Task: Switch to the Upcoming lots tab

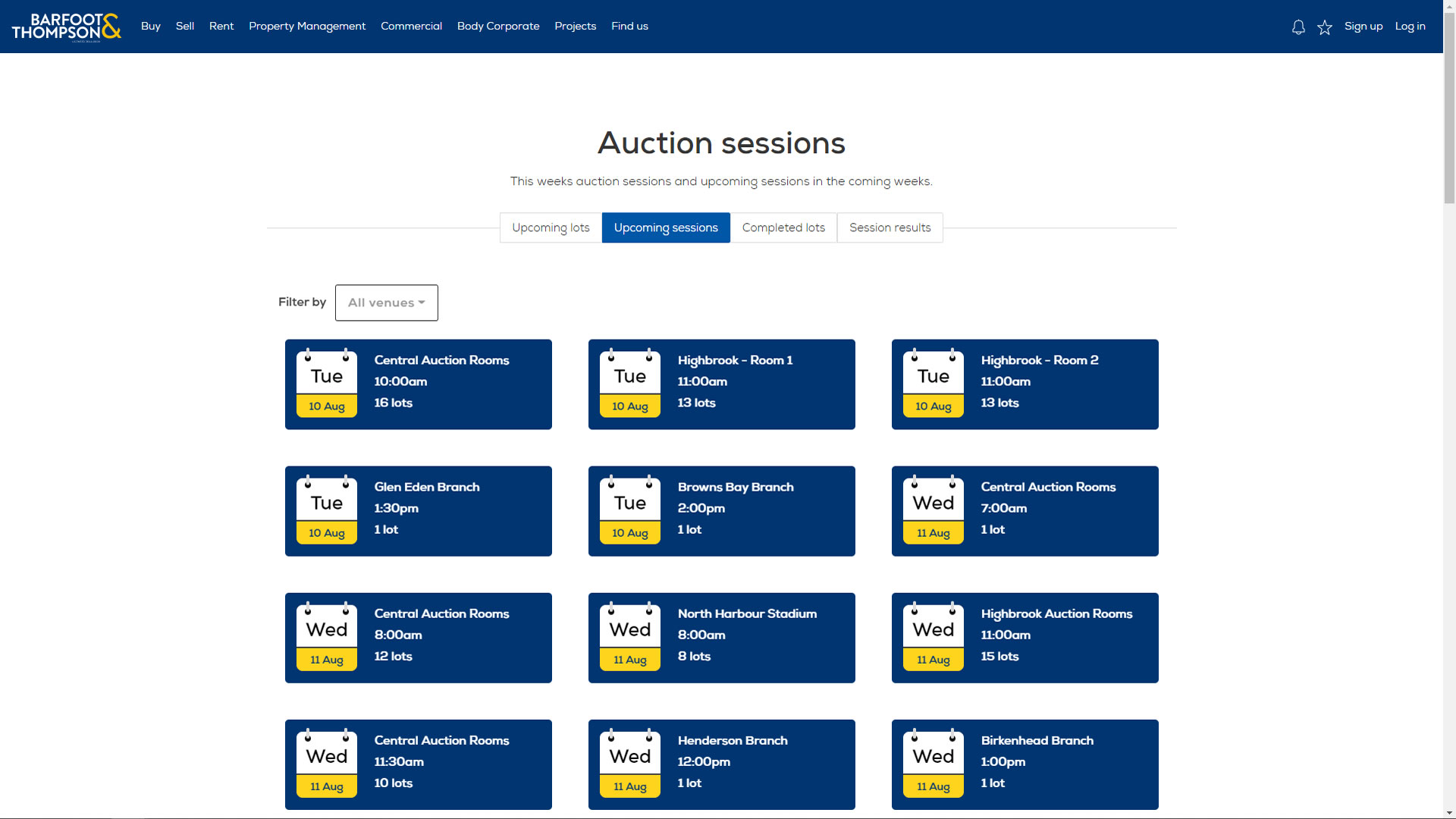Action: pos(551,227)
